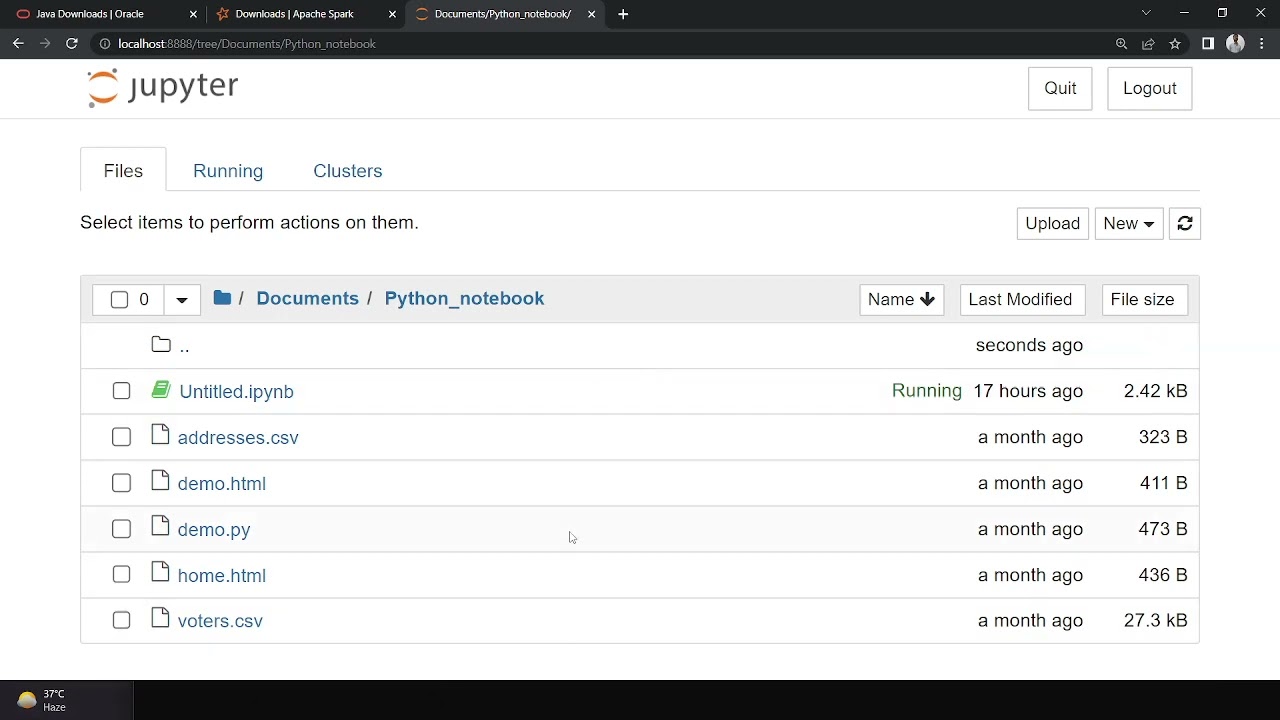This screenshot has height=720, width=1280.
Task: Click the forward navigation arrow in browser
Action: (x=45, y=44)
